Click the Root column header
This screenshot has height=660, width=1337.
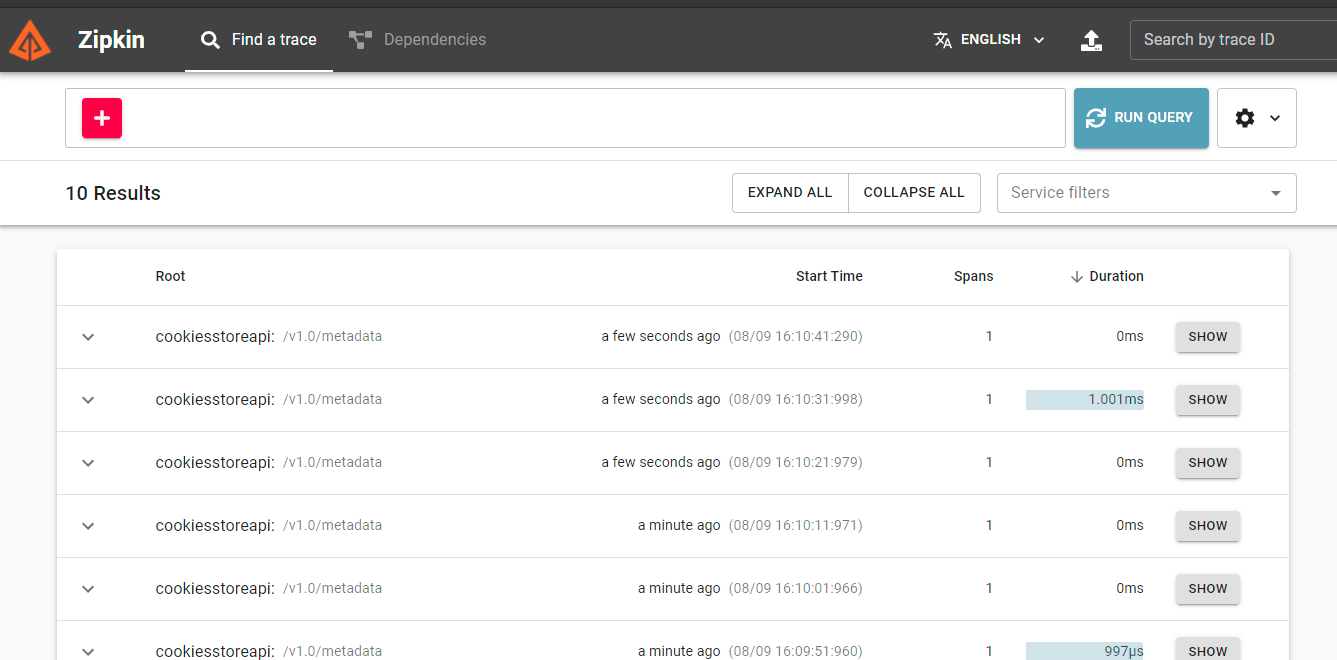pyautogui.click(x=171, y=277)
